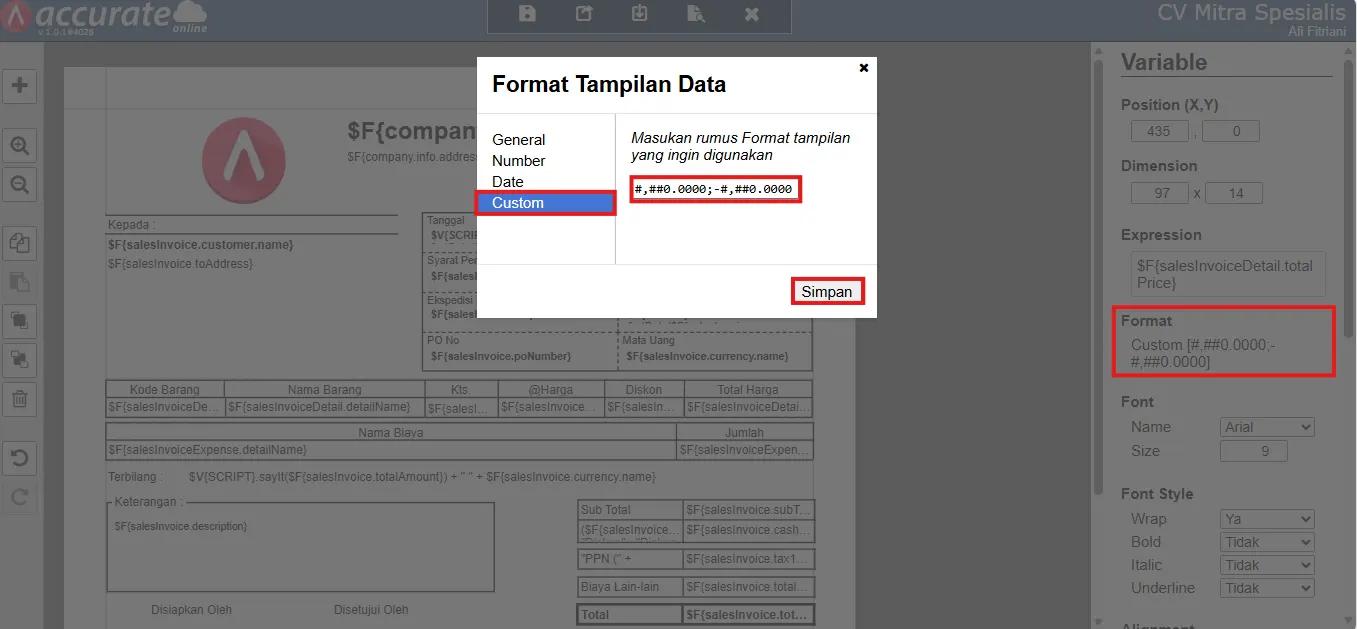Screen dimensions: 1357x629
Task: Select the Date format category
Action: pyautogui.click(x=508, y=182)
